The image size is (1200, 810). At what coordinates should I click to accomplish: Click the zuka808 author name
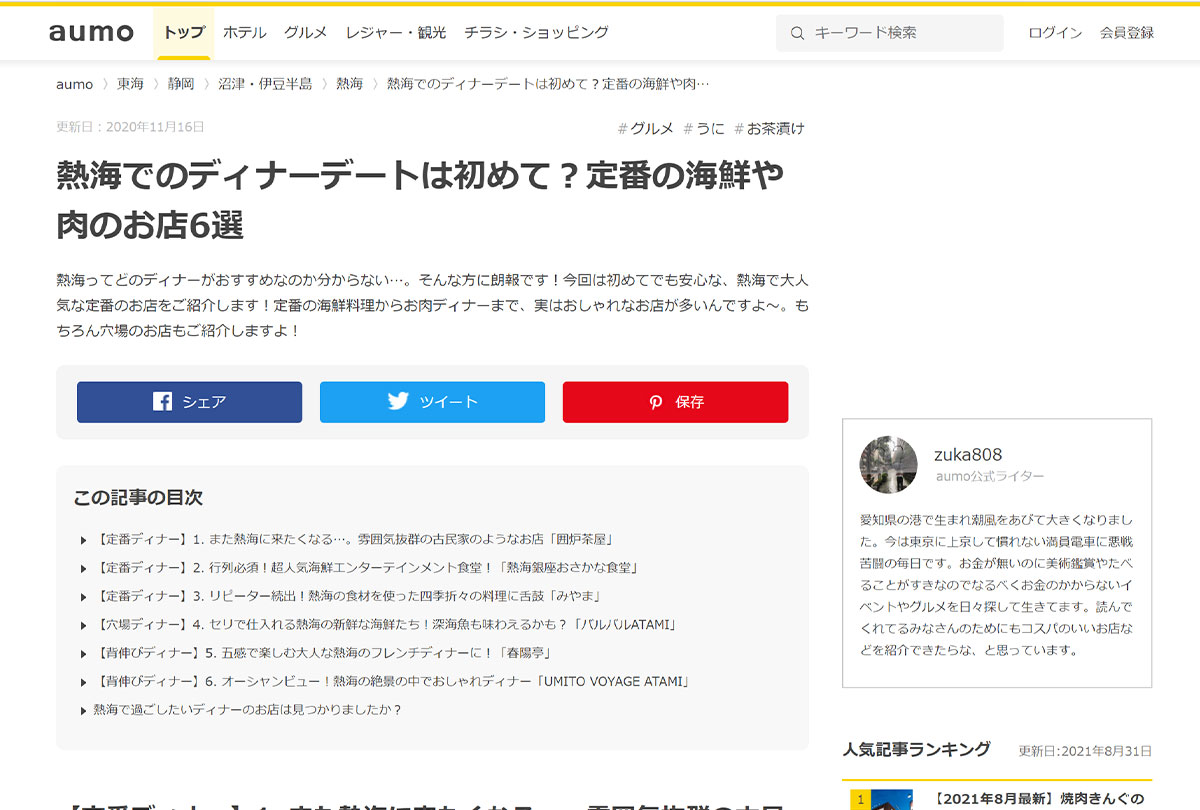tap(968, 454)
